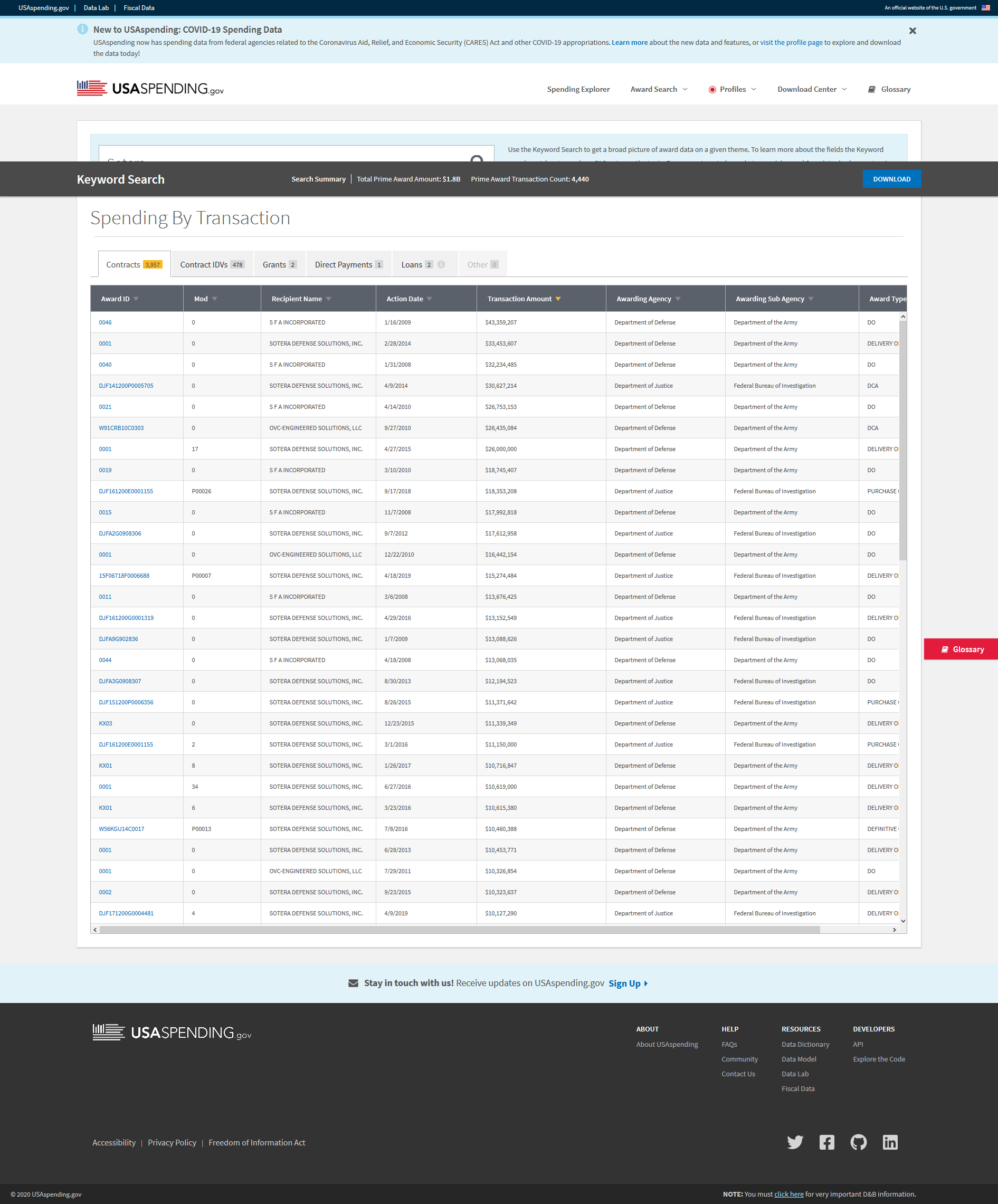Screen dimensions: 998x1204
Task: Click the blue DOWNLOAD button
Action: [x=891, y=179]
